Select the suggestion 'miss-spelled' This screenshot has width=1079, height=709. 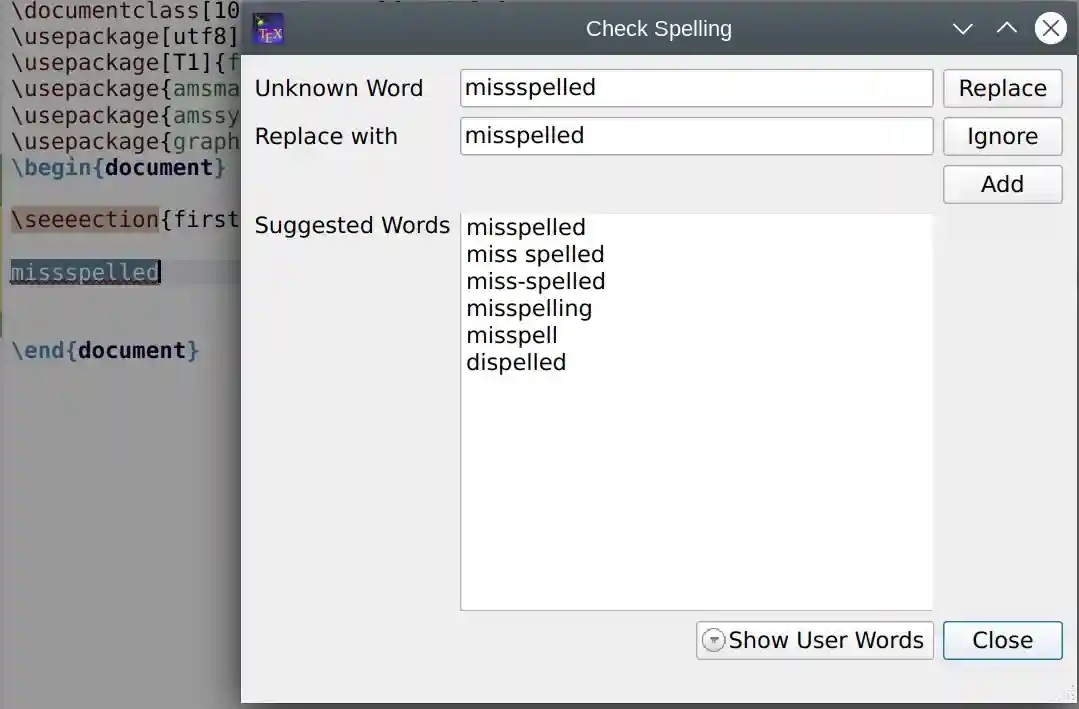[x=535, y=281]
